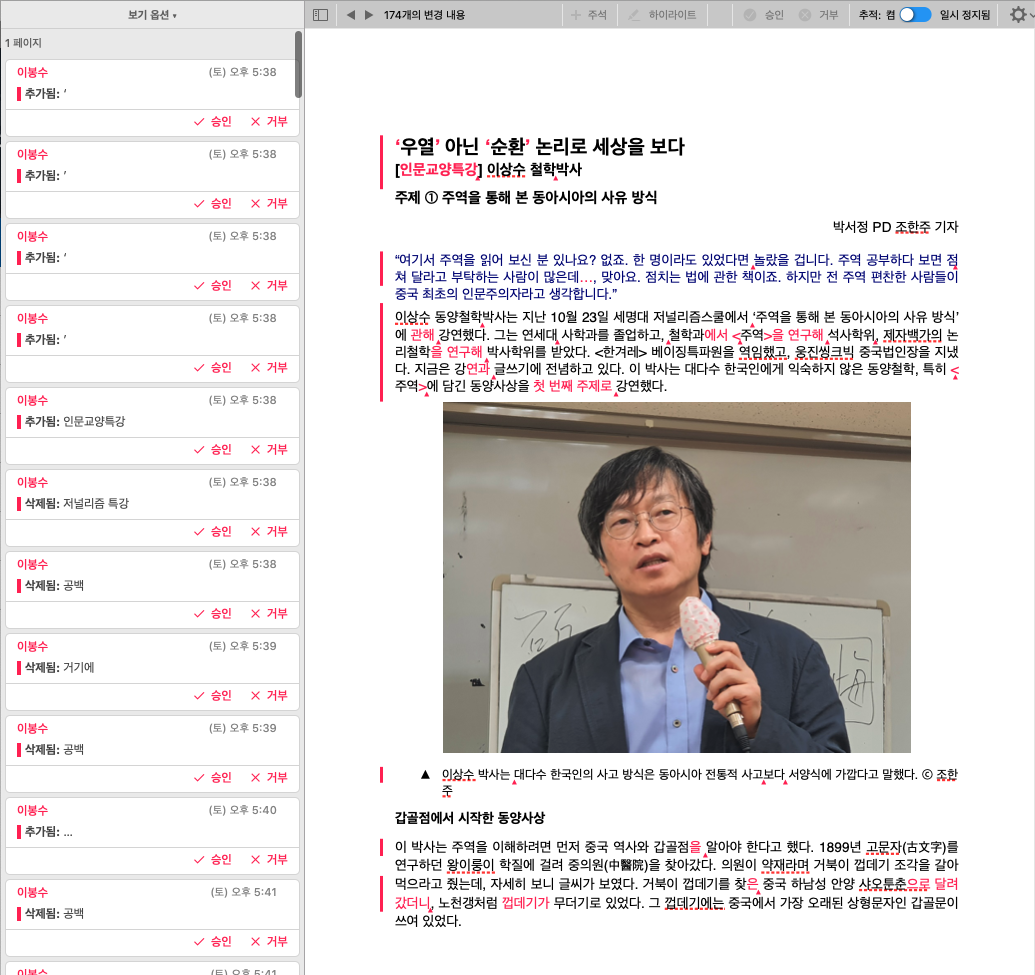The height and width of the screenshot is (975, 1035).
Task: Accept the '거기에' deletion
Action: click(x=213, y=695)
